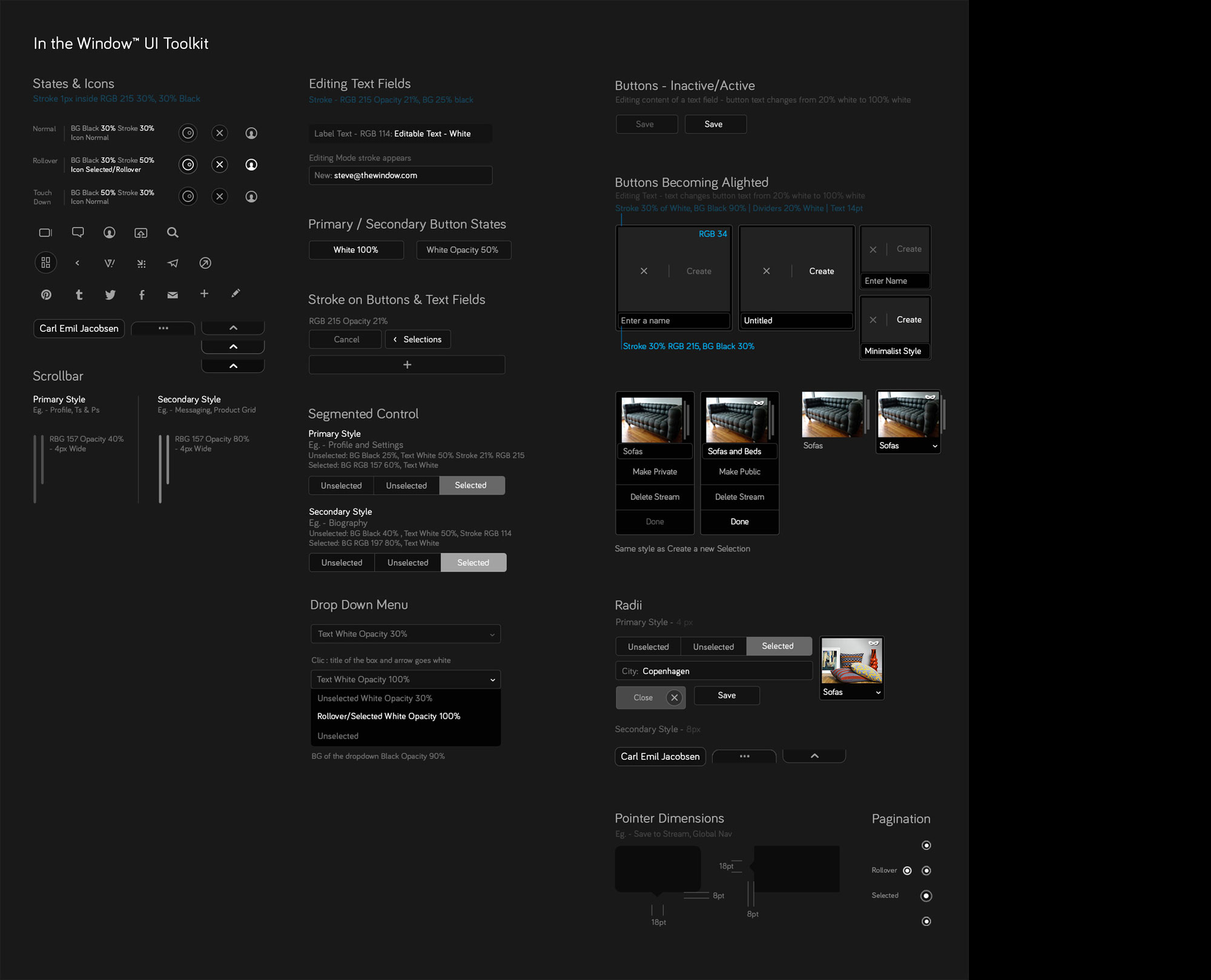Select the topmost Pagination radio button
The image size is (1211, 980).
(x=926, y=845)
